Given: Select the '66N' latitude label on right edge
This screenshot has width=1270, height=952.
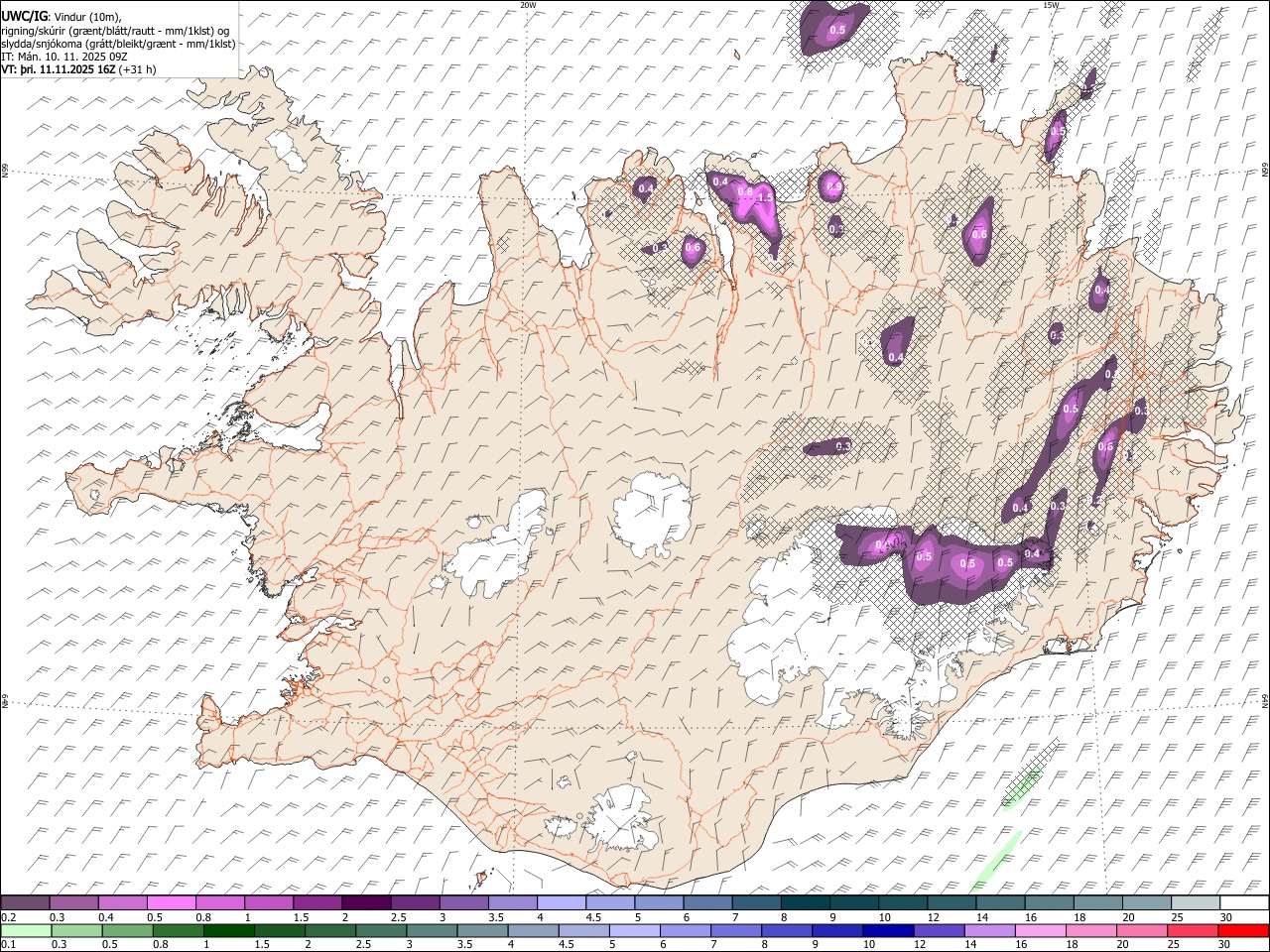Looking at the screenshot, I should pyautogui.click(x=1265, y=172).
